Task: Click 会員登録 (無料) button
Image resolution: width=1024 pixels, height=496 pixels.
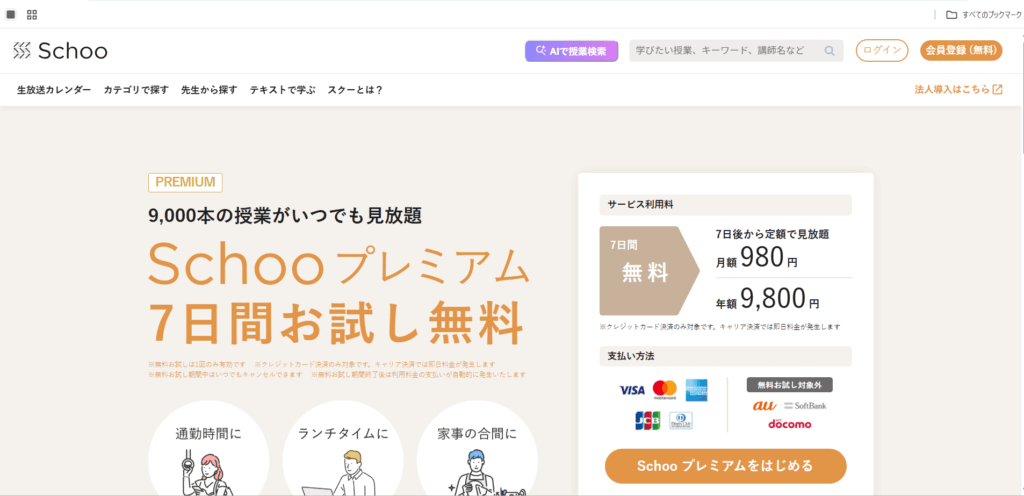Action: tap(961, 51)
